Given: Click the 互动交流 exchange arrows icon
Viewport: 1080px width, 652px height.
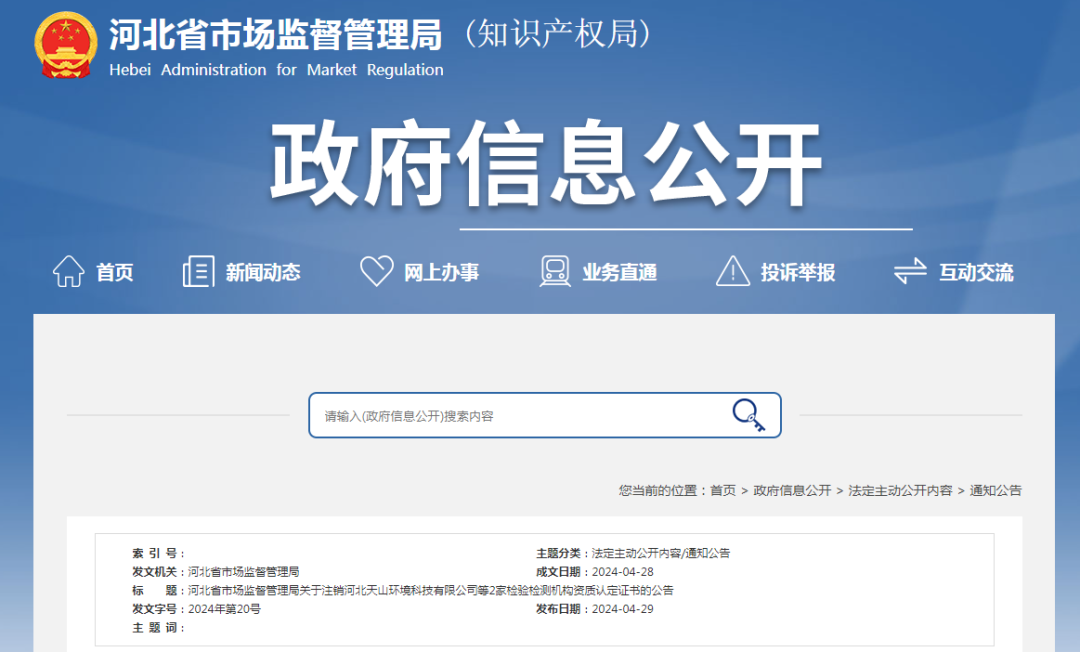Looking at the screenshot, I should 911,270.
